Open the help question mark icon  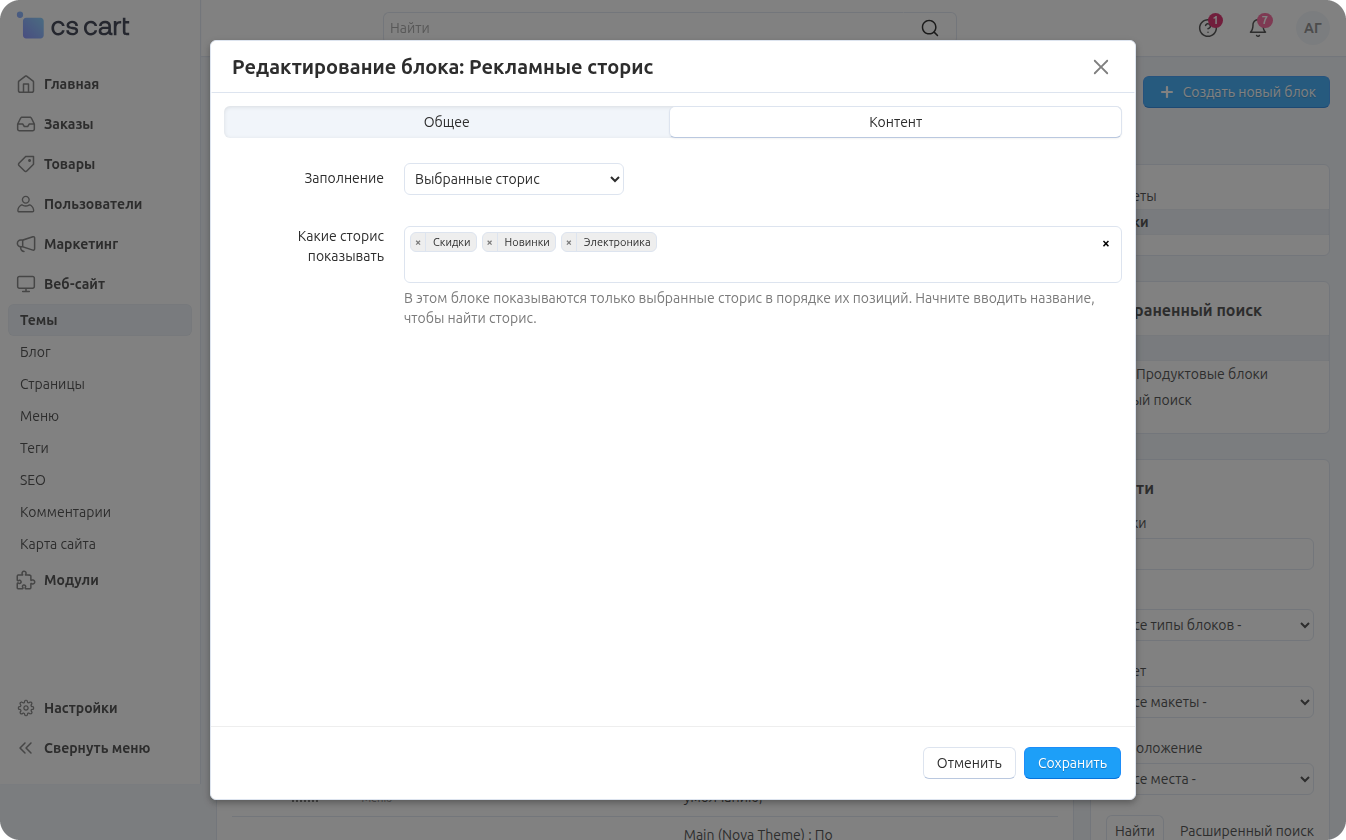1208,28
